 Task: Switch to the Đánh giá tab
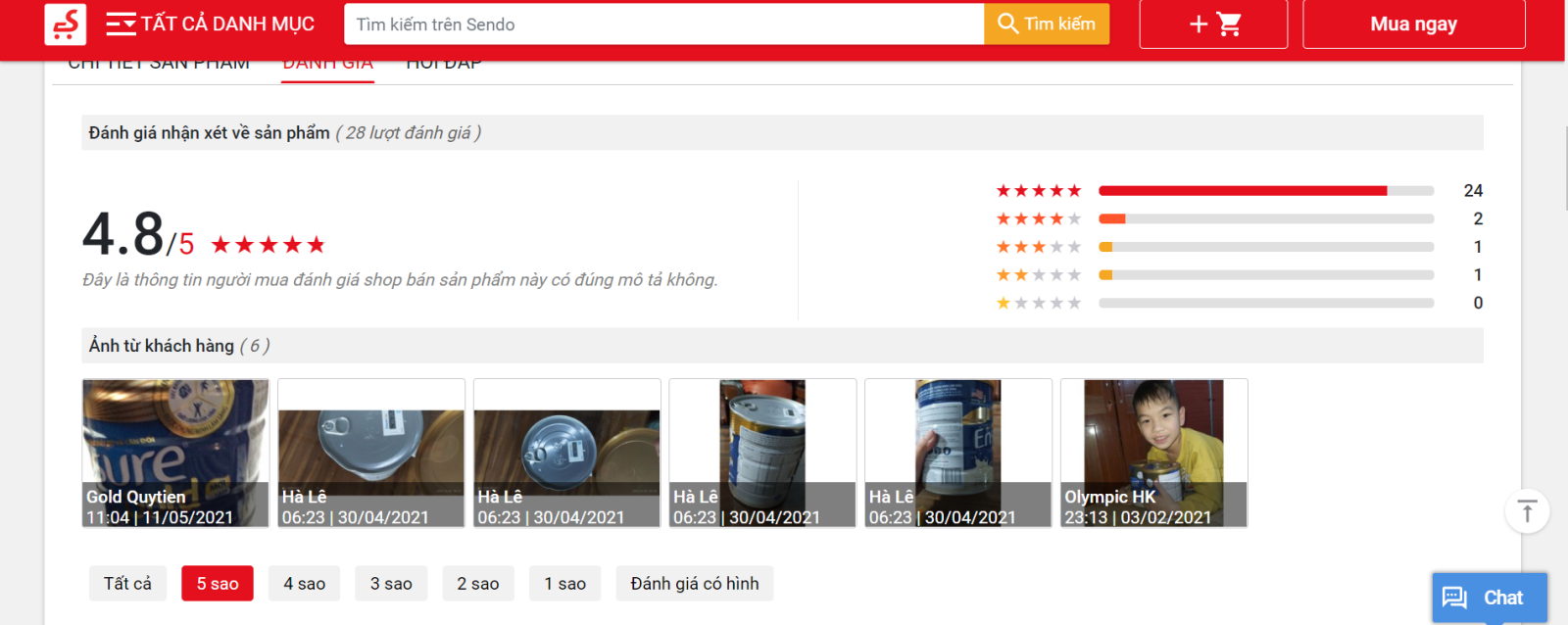[x=327, y=67]
